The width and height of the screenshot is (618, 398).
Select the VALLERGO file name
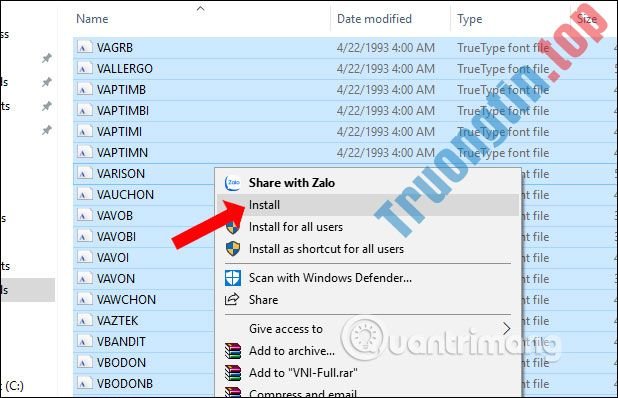pos(125,69)
